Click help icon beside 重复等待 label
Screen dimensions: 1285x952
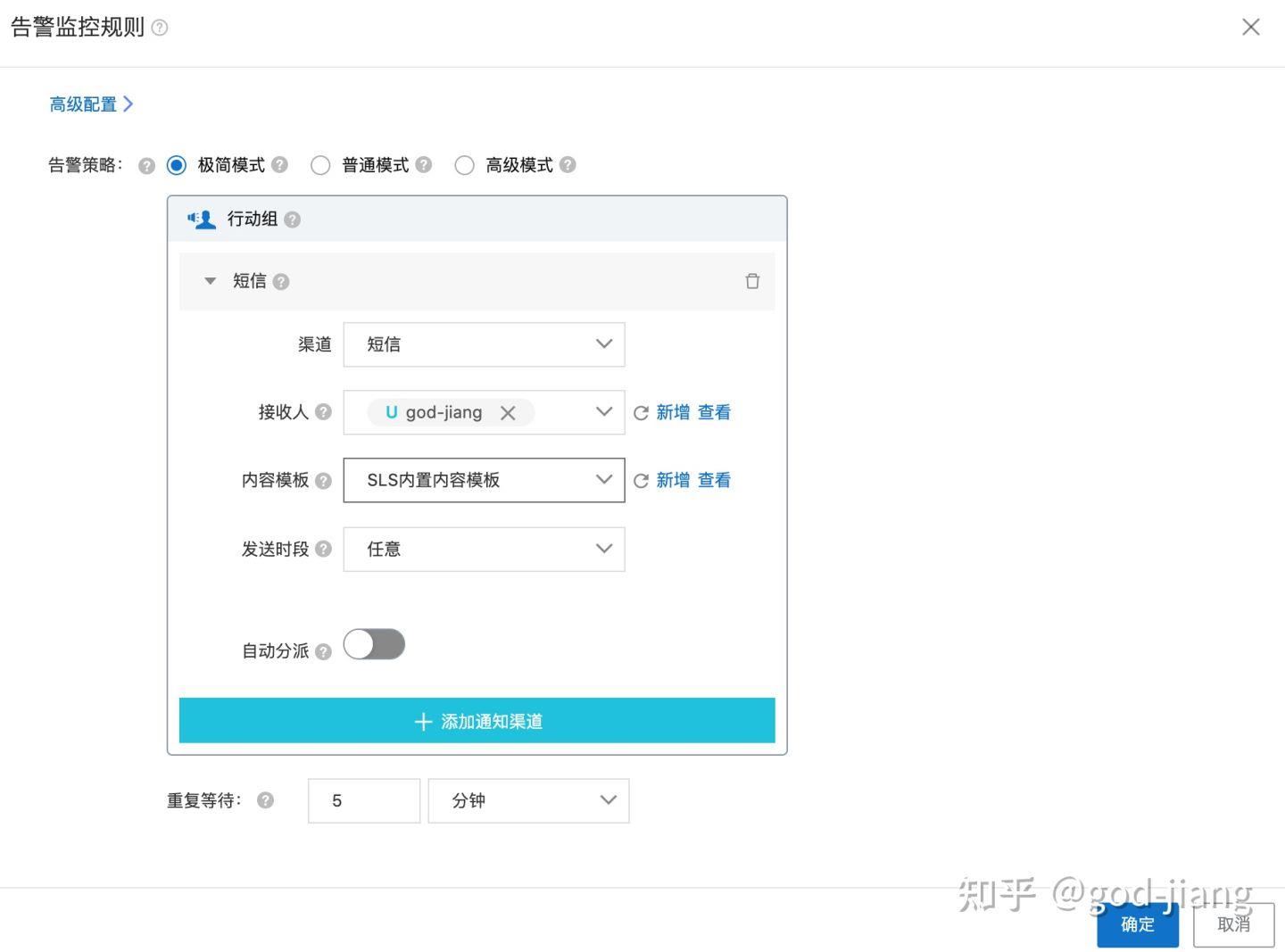coord(265,800)
